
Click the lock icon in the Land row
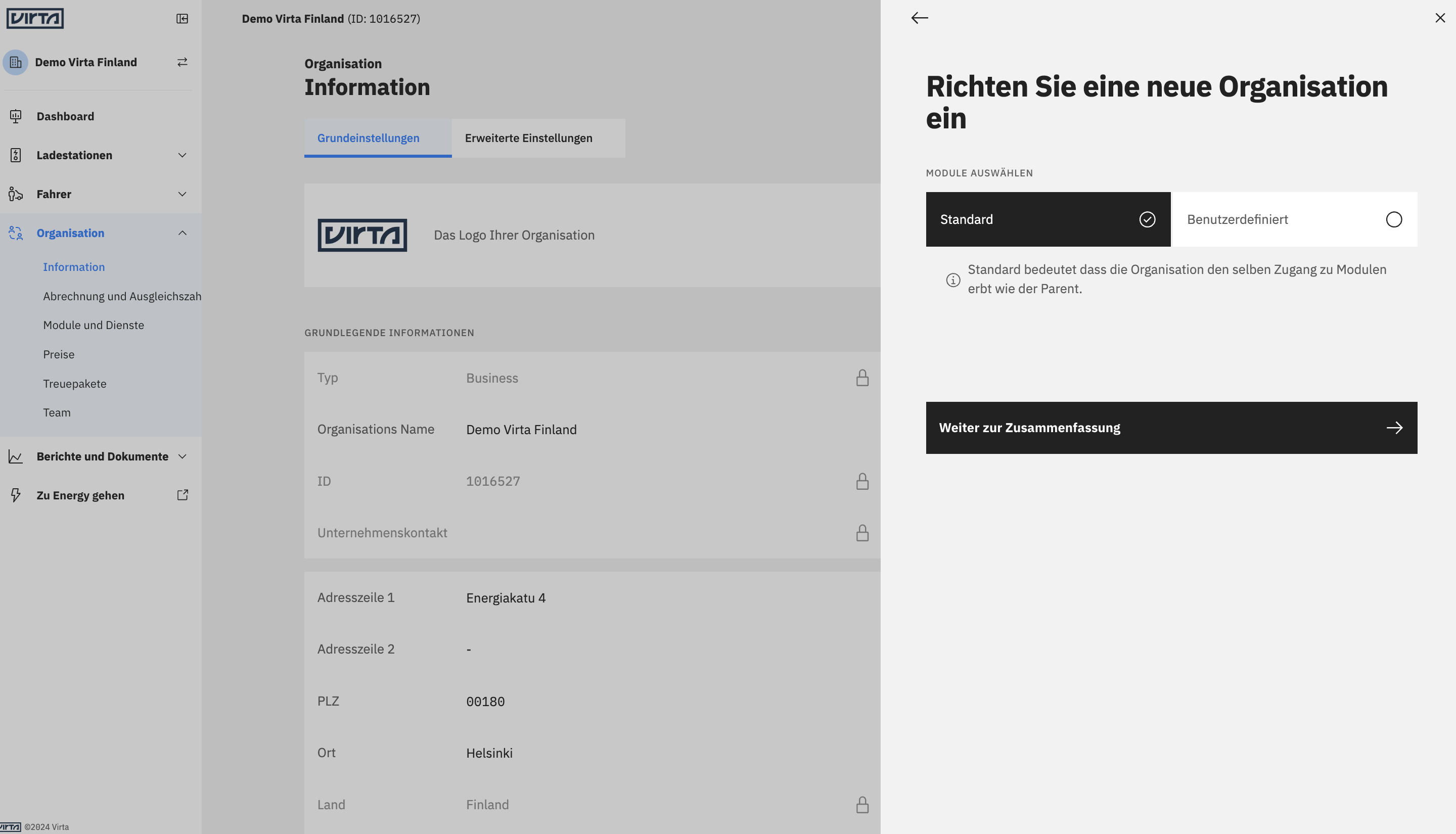point(862,805)
